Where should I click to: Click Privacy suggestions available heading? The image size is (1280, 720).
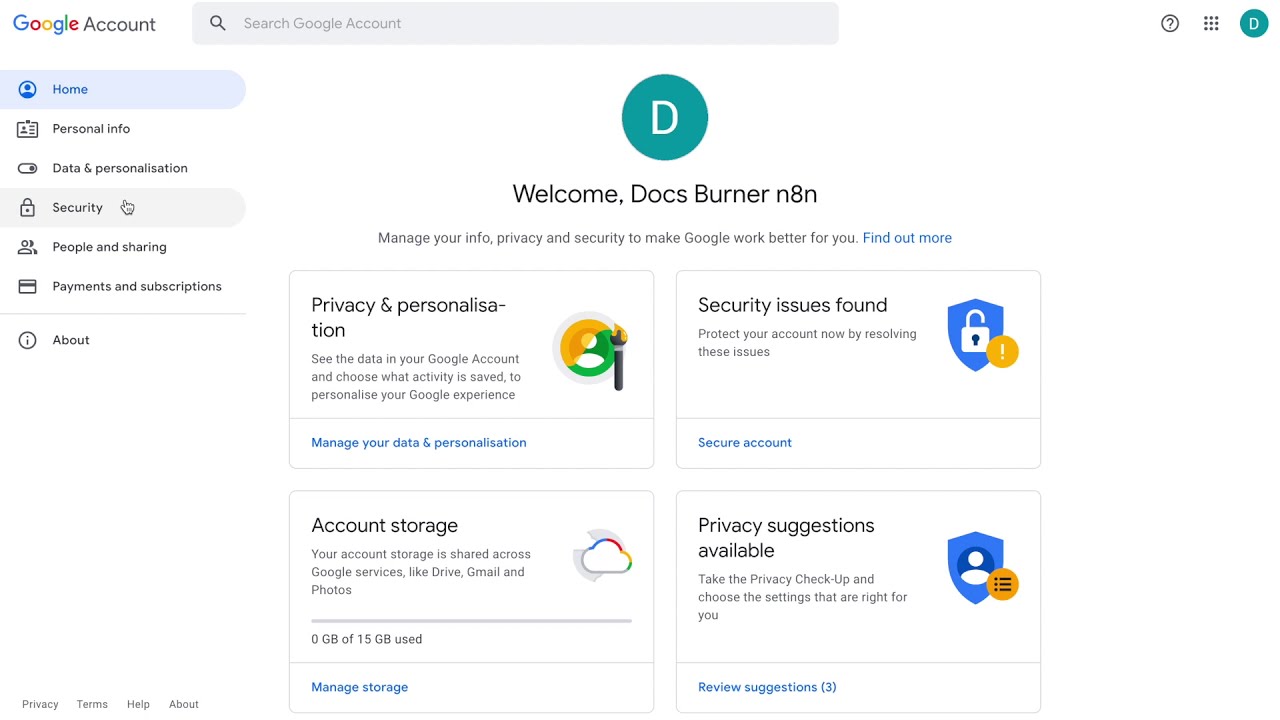tap(786, 538)
